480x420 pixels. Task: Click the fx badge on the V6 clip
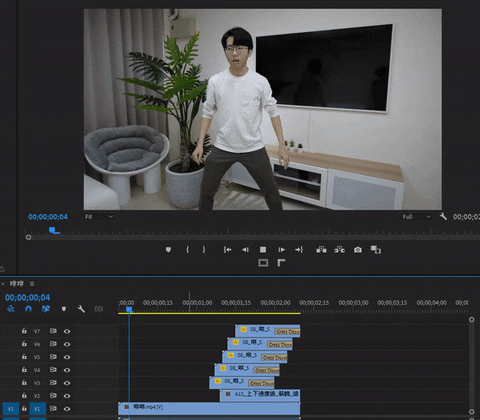[x=236, y=342]
